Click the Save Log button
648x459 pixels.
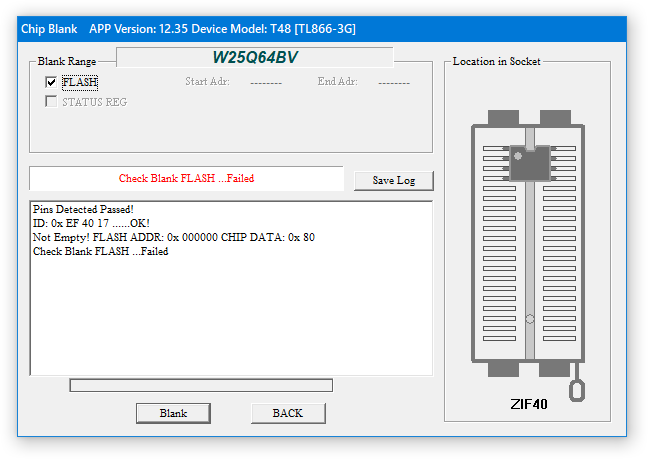point(393,180)
